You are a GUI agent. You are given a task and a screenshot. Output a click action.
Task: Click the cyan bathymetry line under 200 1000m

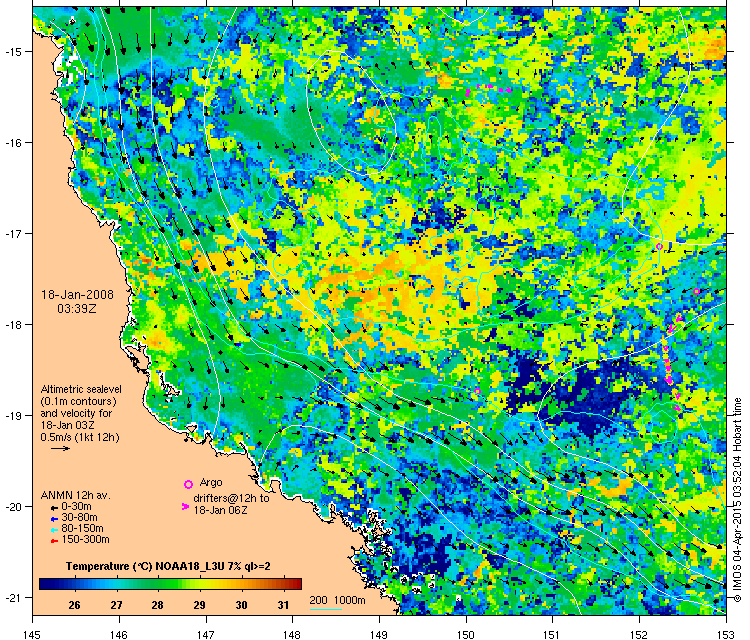click(x=326, y=609)
